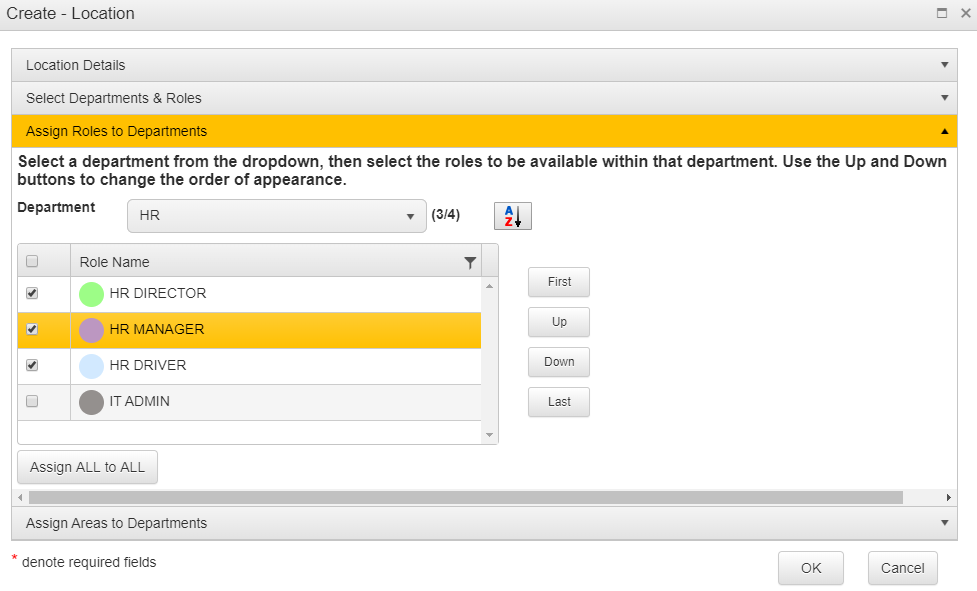
Task: Move role with the Down button
Action: pyautogui.click(x=559, y=362)
